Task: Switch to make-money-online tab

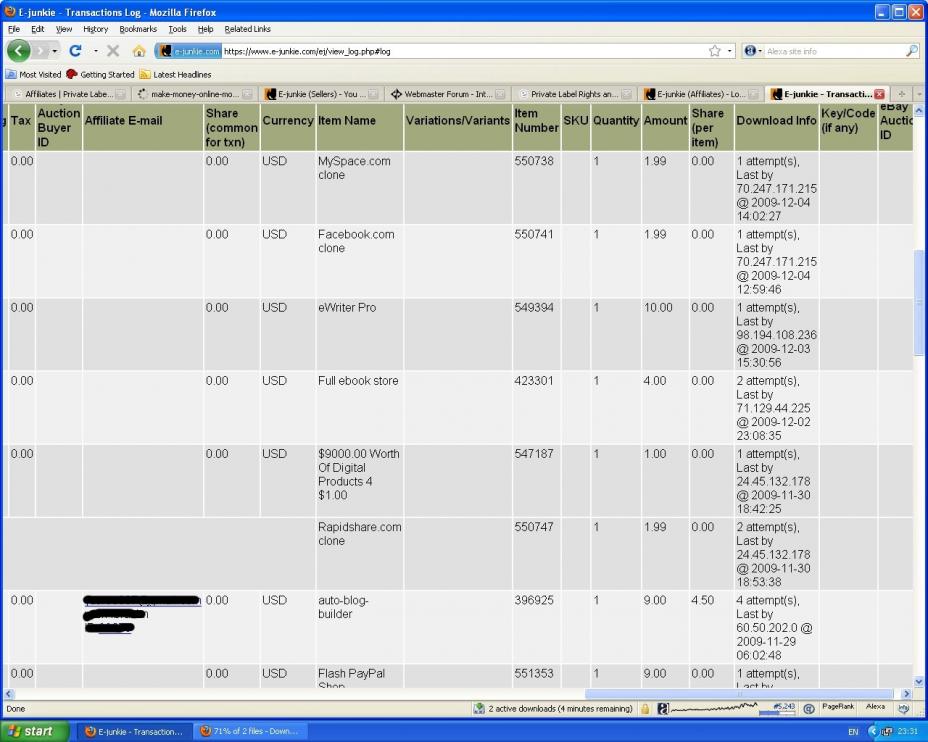Action: pos(194,94)
